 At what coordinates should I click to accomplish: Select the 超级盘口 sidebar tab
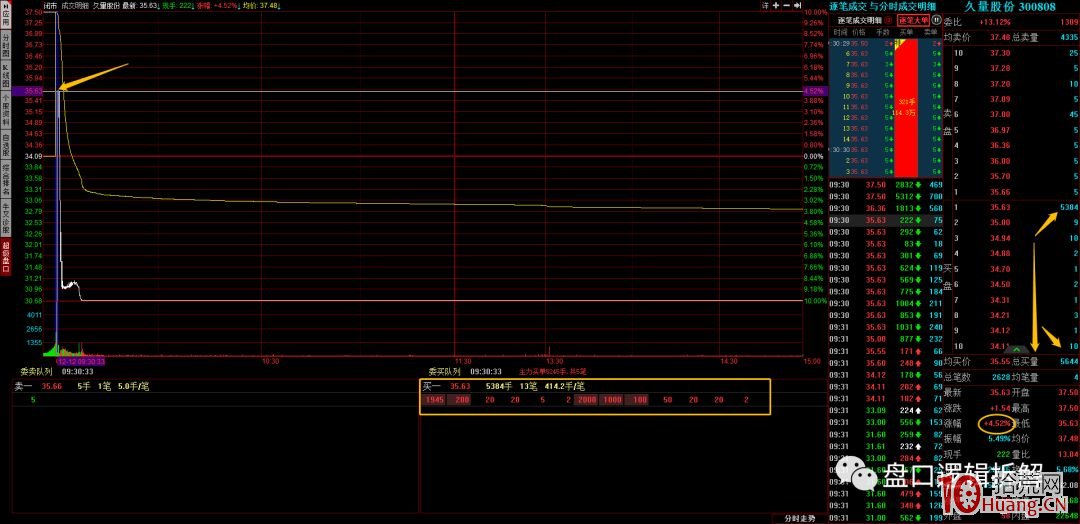click(x=6, y=256)
